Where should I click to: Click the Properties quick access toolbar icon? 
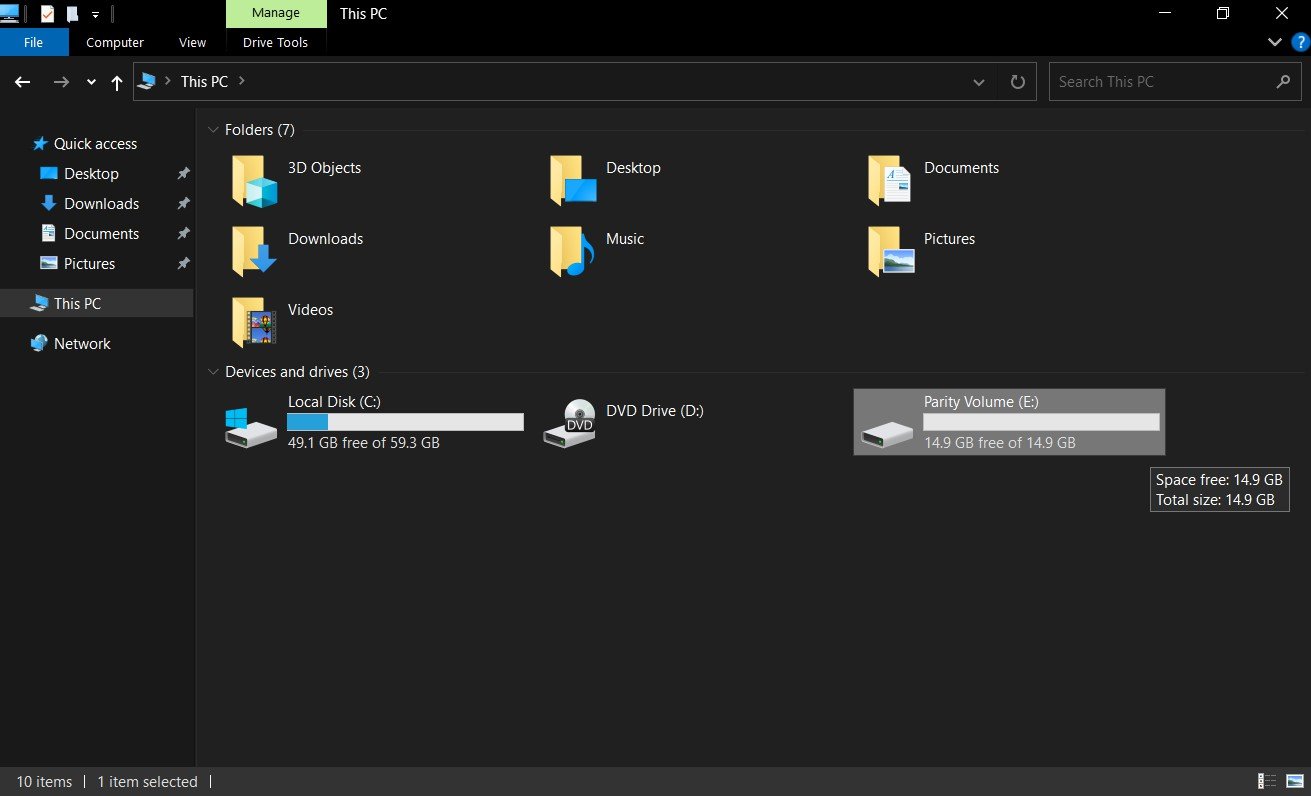click(47, 14)
